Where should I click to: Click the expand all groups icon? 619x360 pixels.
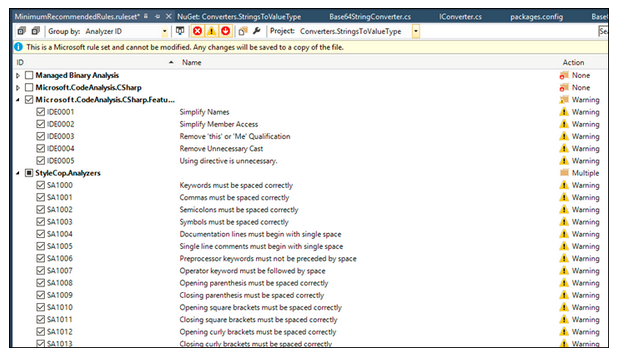[21, 31]
